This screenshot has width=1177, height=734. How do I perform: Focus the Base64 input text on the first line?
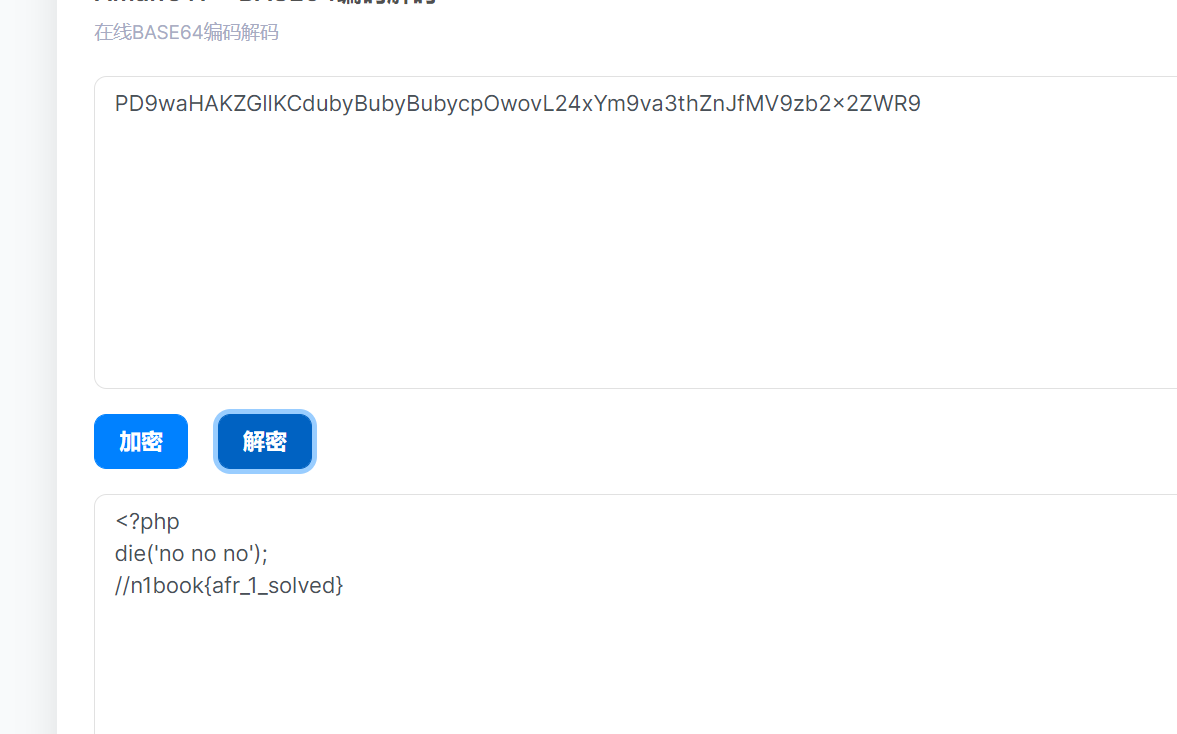click(517, 104)
